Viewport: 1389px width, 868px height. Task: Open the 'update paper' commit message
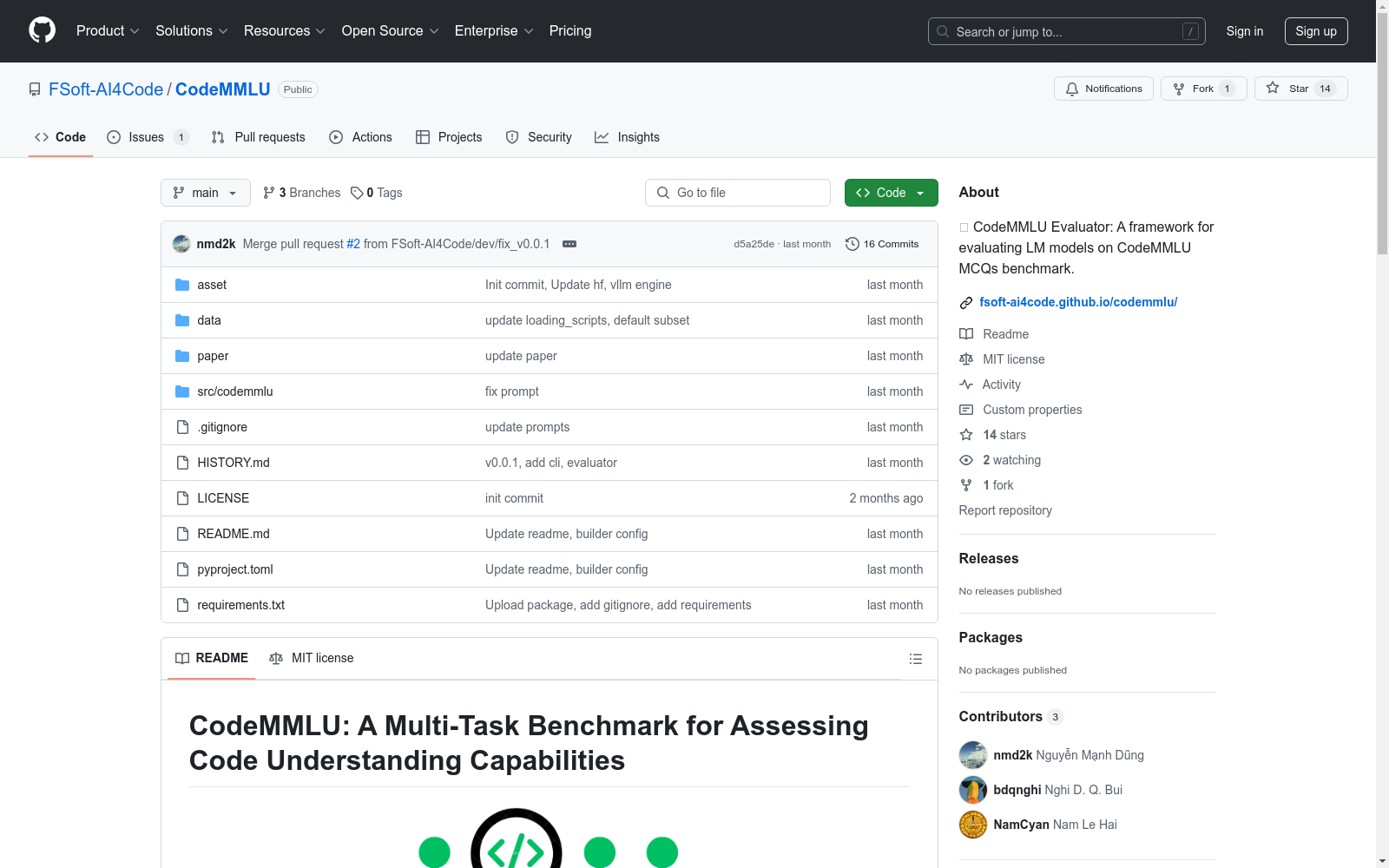pyautogui.click(x=521, y=356)
